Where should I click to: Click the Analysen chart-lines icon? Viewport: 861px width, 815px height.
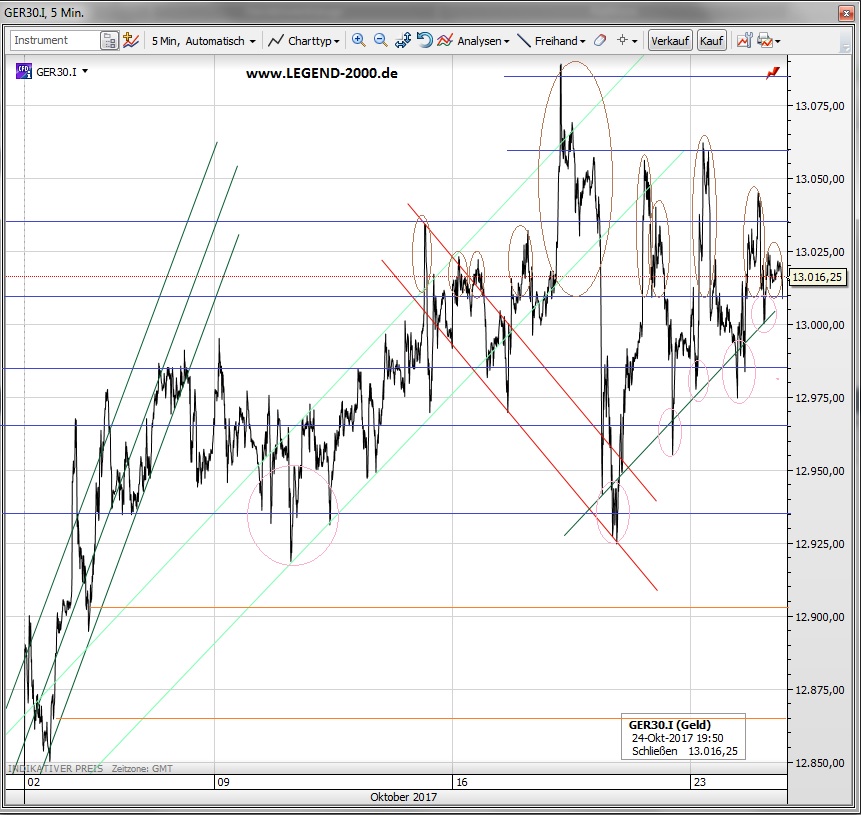tap(445, 41)
